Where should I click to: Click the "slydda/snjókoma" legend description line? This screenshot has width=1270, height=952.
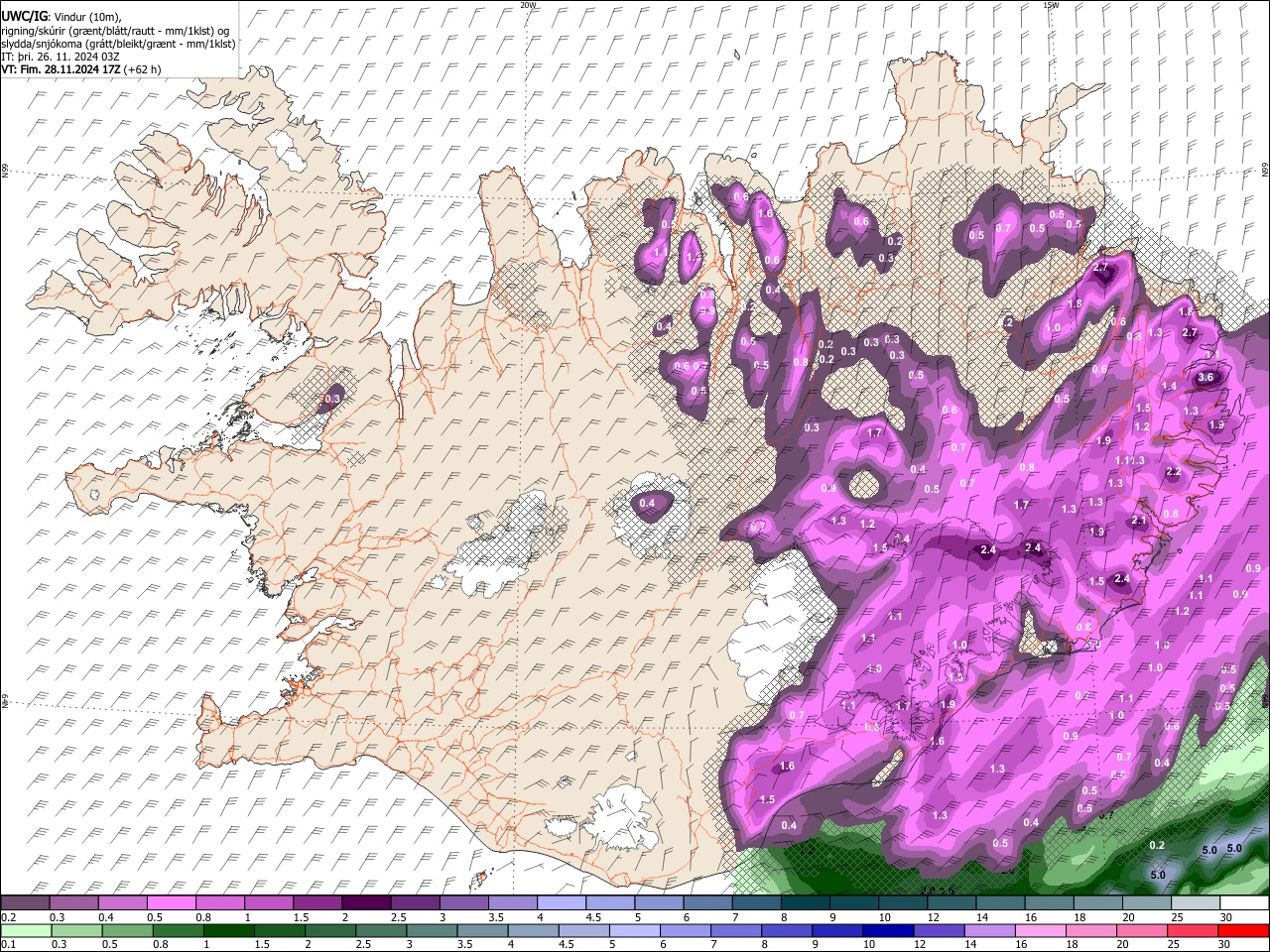pyautogui.click(x=118, y=44)
